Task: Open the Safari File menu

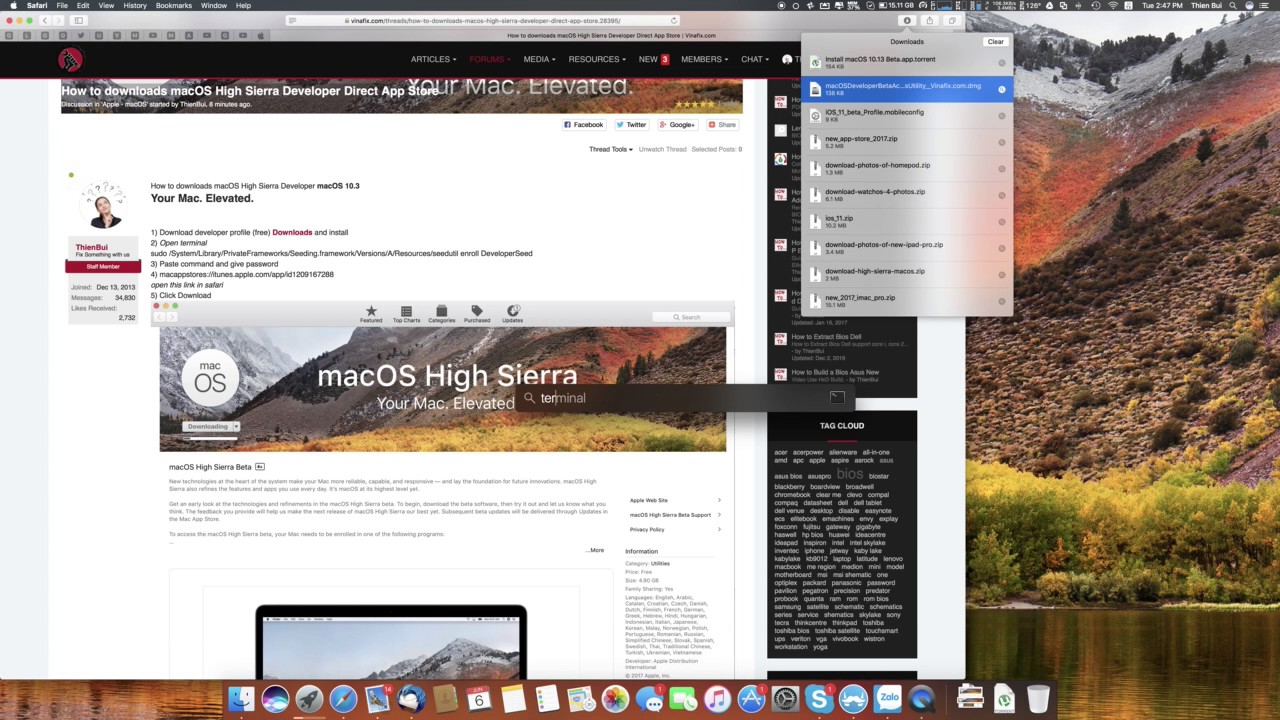Action: pyautogui.click(x=61, y=6)
